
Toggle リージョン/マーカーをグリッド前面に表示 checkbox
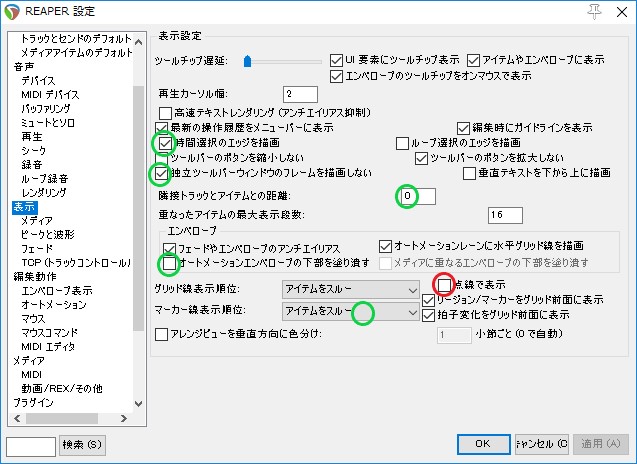429,300
